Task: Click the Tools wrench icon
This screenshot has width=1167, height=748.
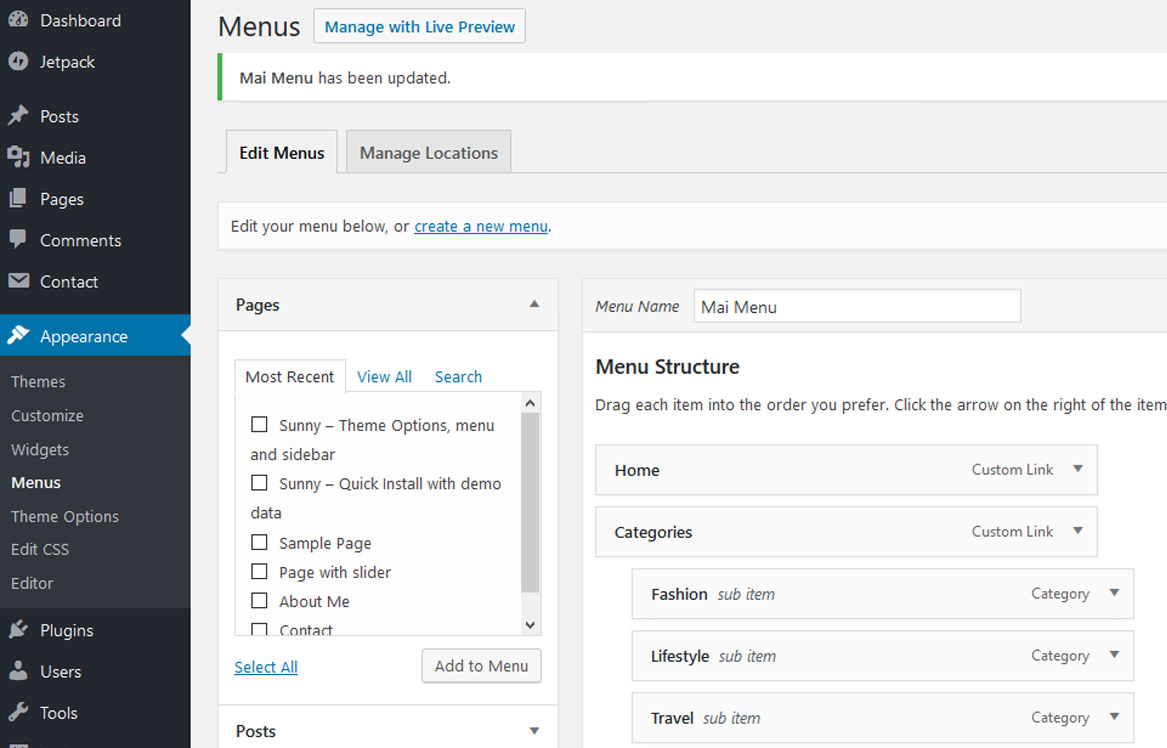Action: [x=19, y=712]
